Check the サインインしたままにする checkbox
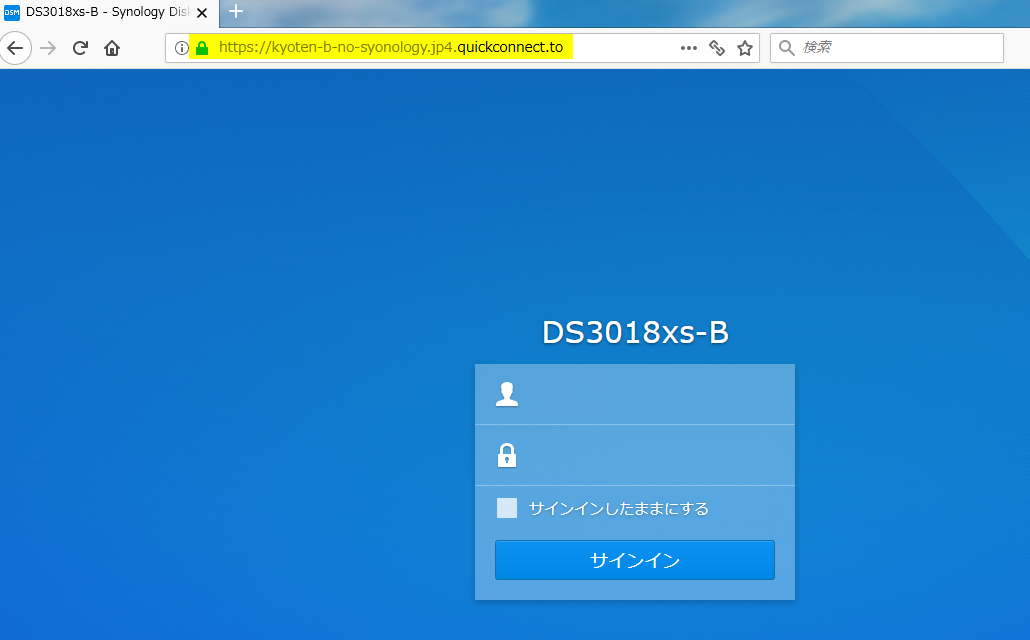The height and width of the screenshot is (640, 1030). tap(506, 508)
